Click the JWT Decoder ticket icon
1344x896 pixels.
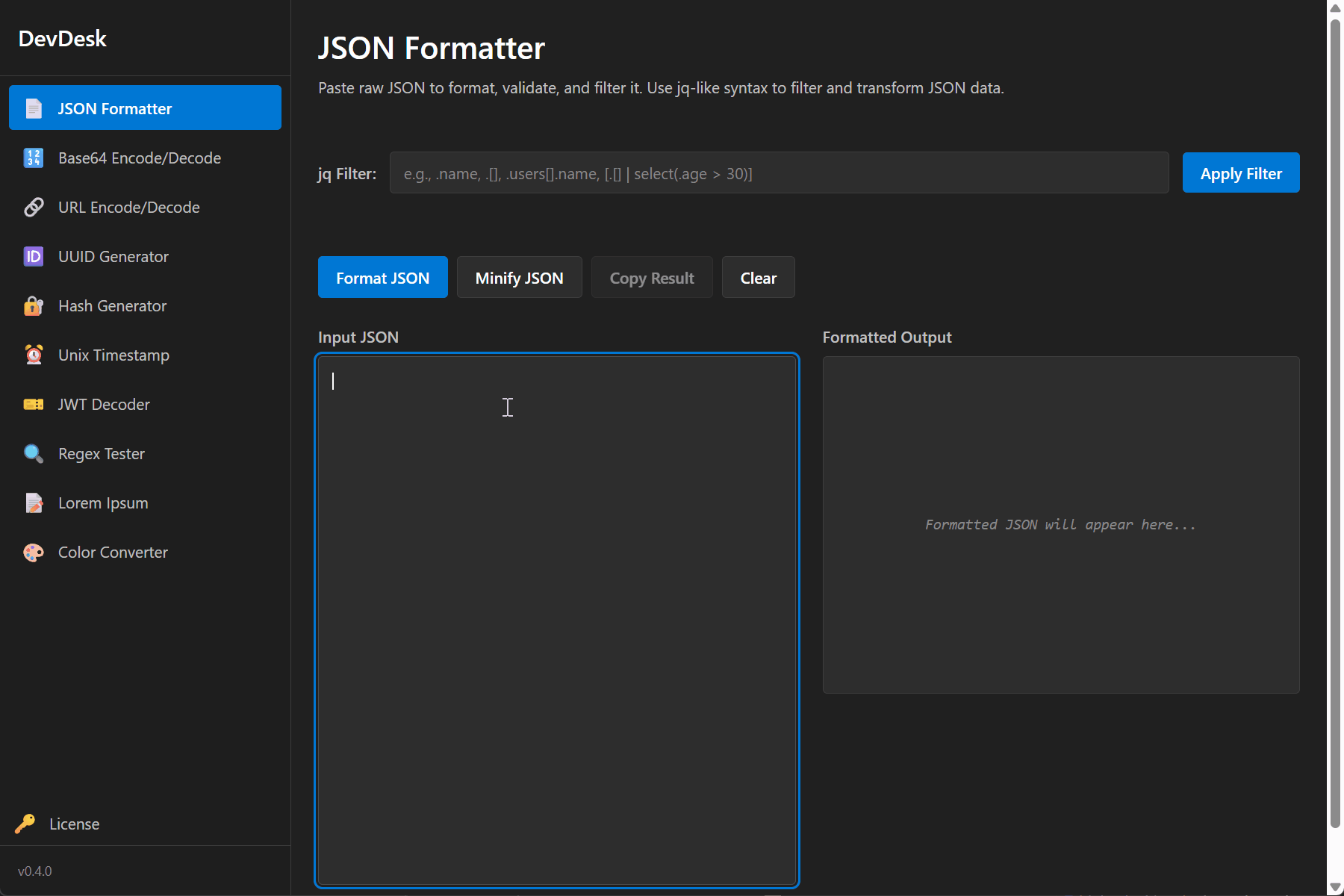coord(34,404)
